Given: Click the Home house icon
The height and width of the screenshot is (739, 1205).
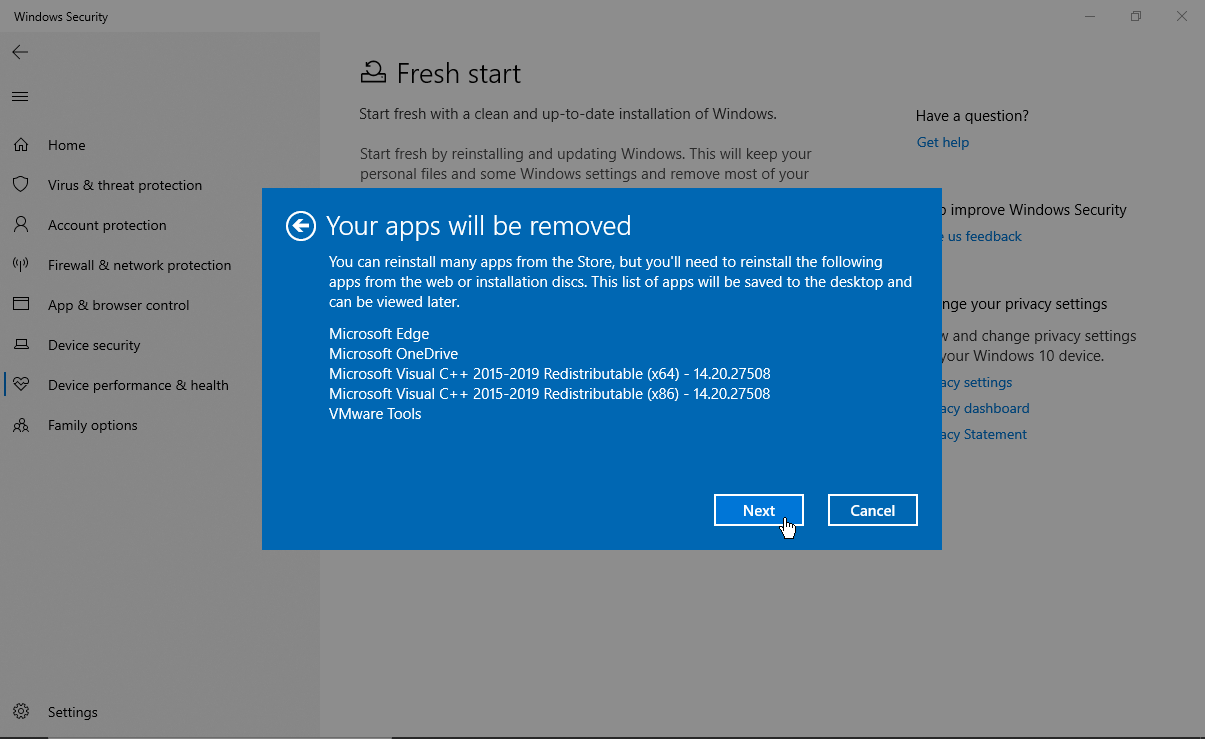Looking at the screenshot, I should click(21, 145).
